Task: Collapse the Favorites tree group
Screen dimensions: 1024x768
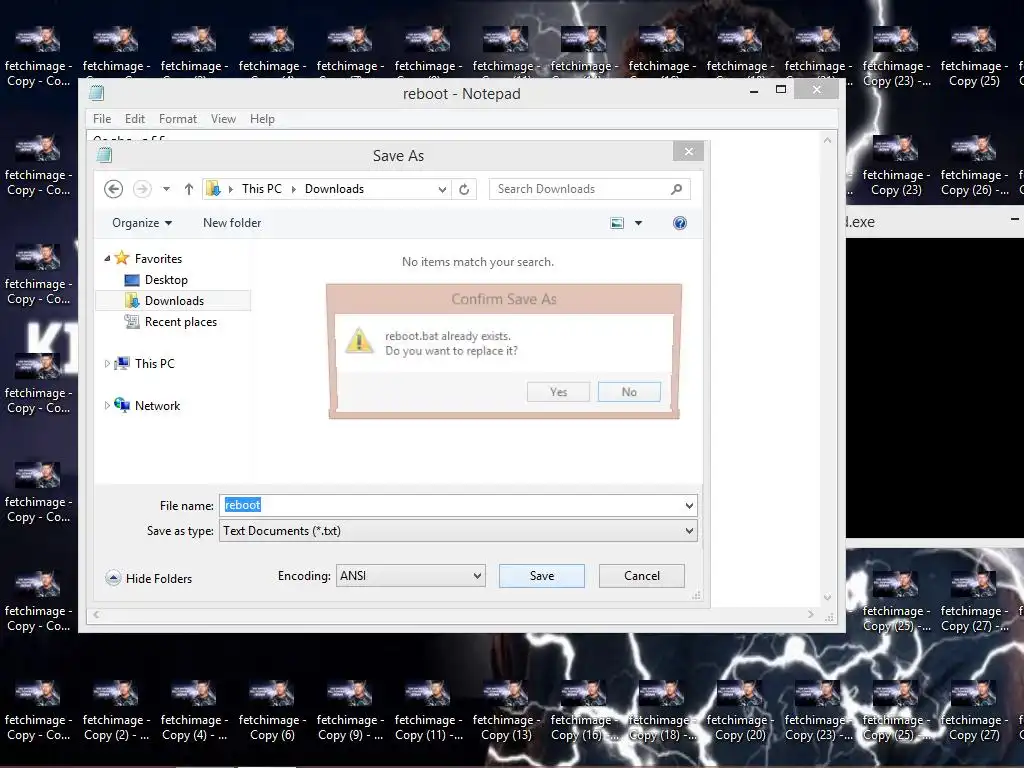Action: [x=107, y=259]
